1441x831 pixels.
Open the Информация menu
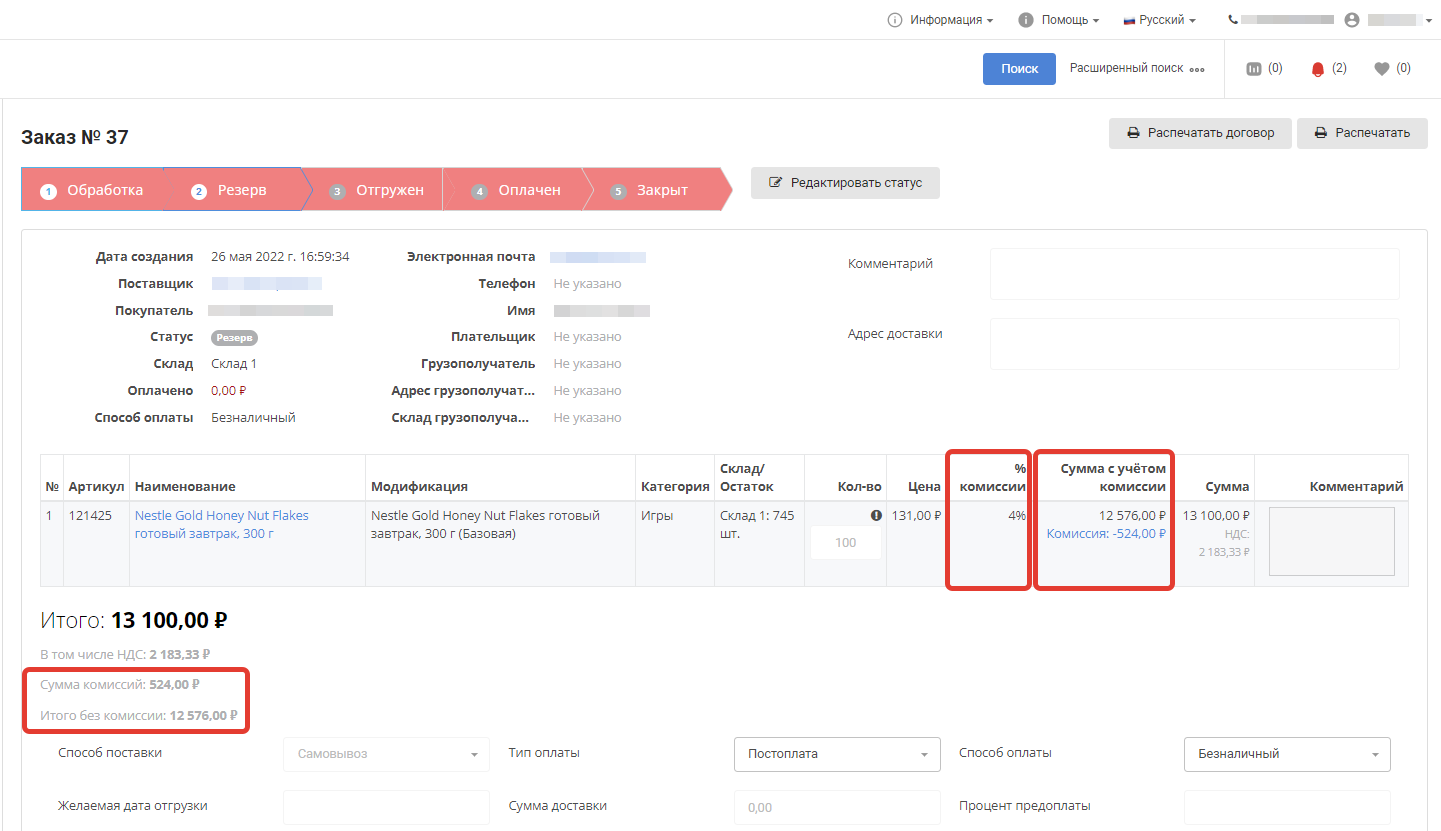coord(941,20)
